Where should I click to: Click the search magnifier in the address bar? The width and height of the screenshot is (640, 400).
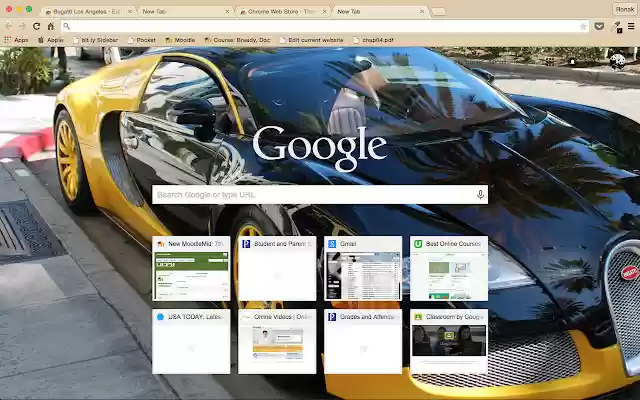[x=67, y=27]
